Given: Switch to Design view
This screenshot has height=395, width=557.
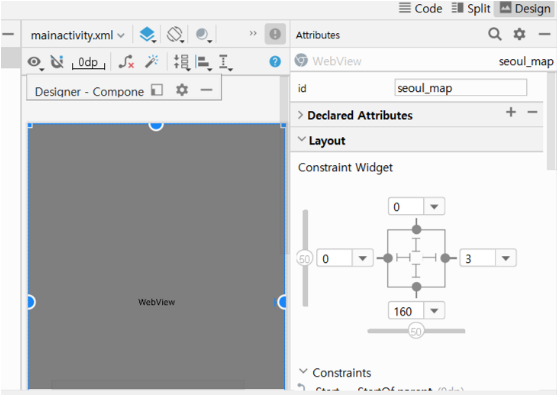Looking at the screenshot, I should pos(525,8).
